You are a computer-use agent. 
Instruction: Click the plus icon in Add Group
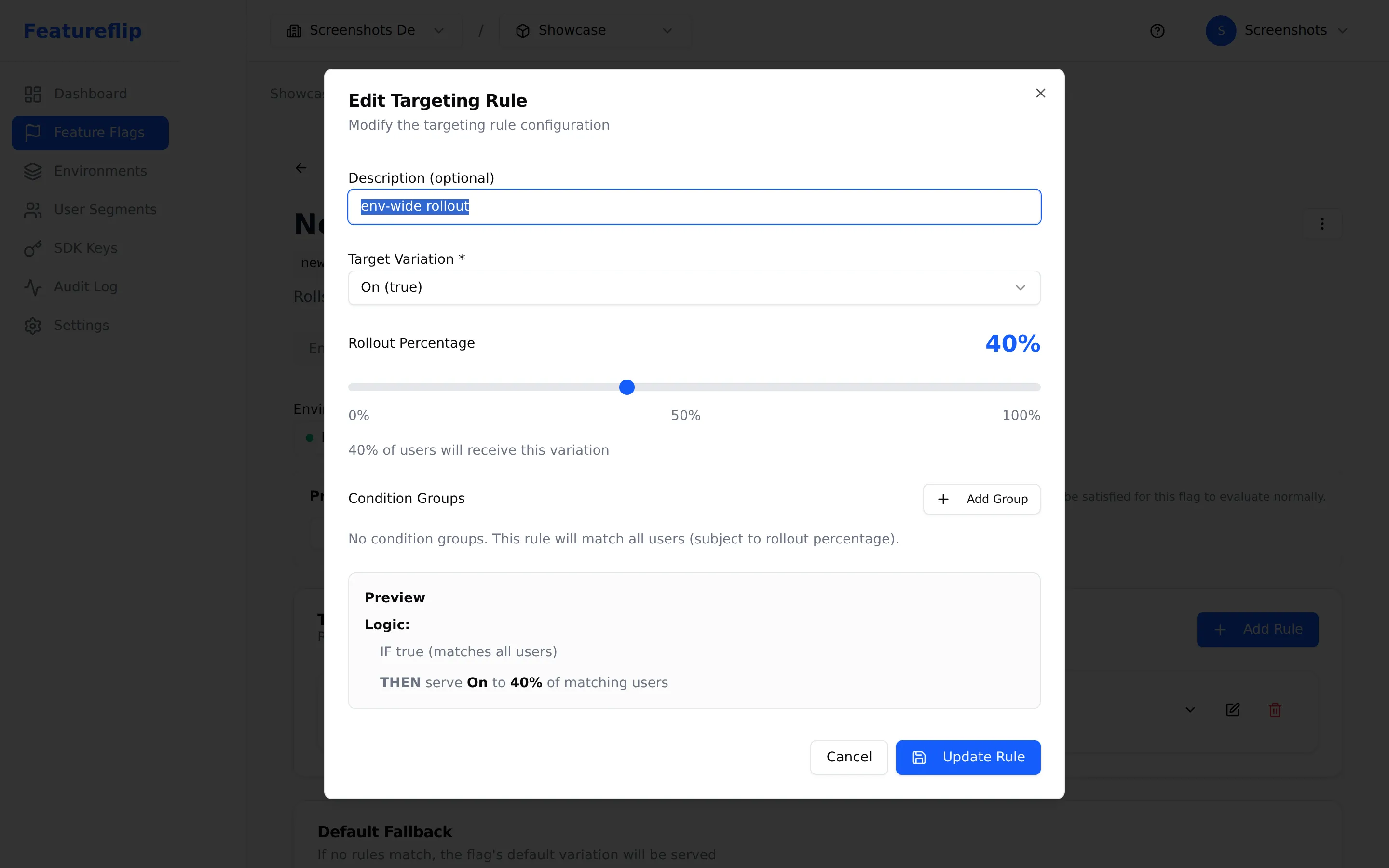point(943,499)
